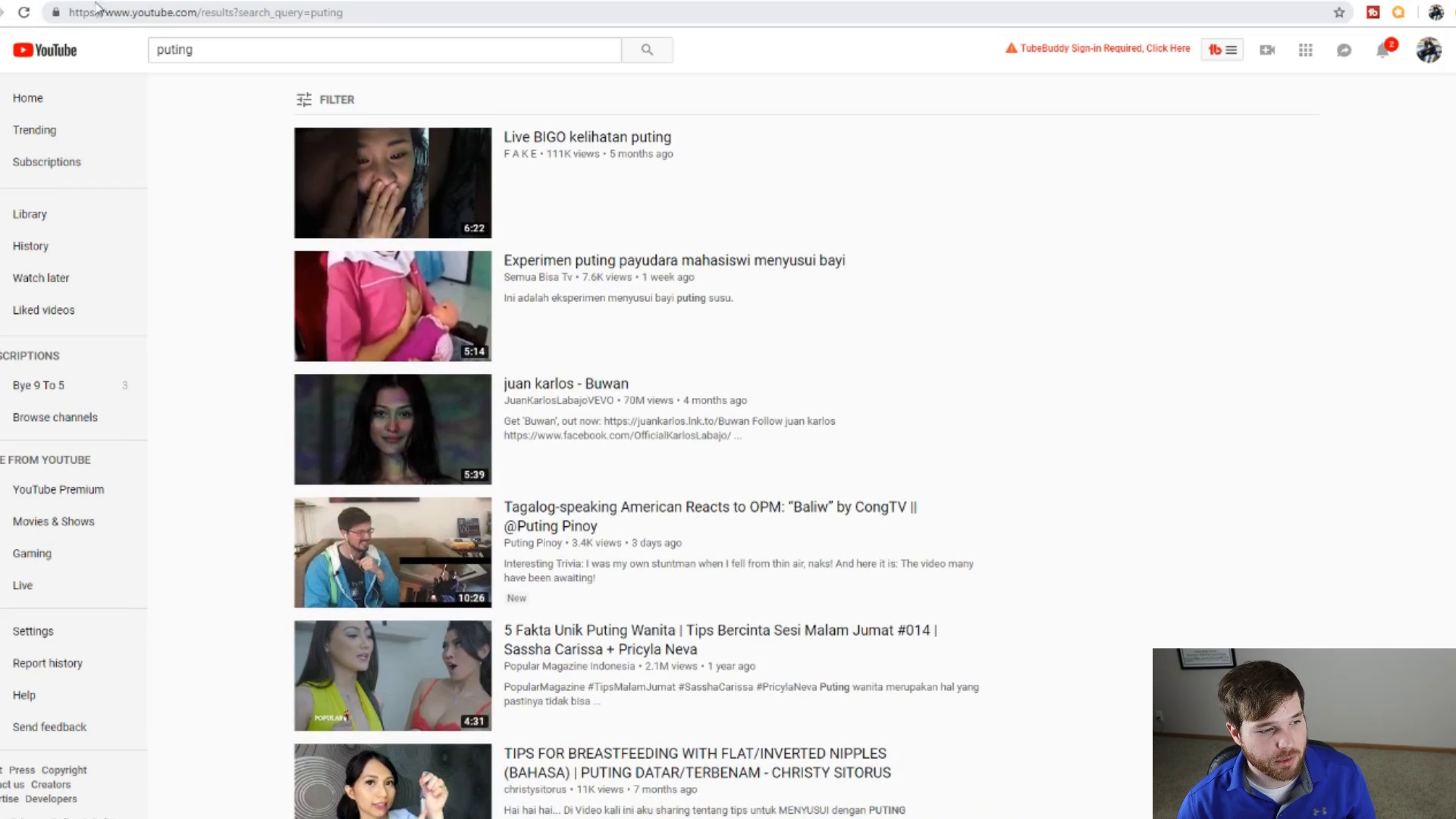Viewport: 1456px width, 819px height.
Task: Click title 'juan karlos - Buwan'
Action: coord(566,384)
